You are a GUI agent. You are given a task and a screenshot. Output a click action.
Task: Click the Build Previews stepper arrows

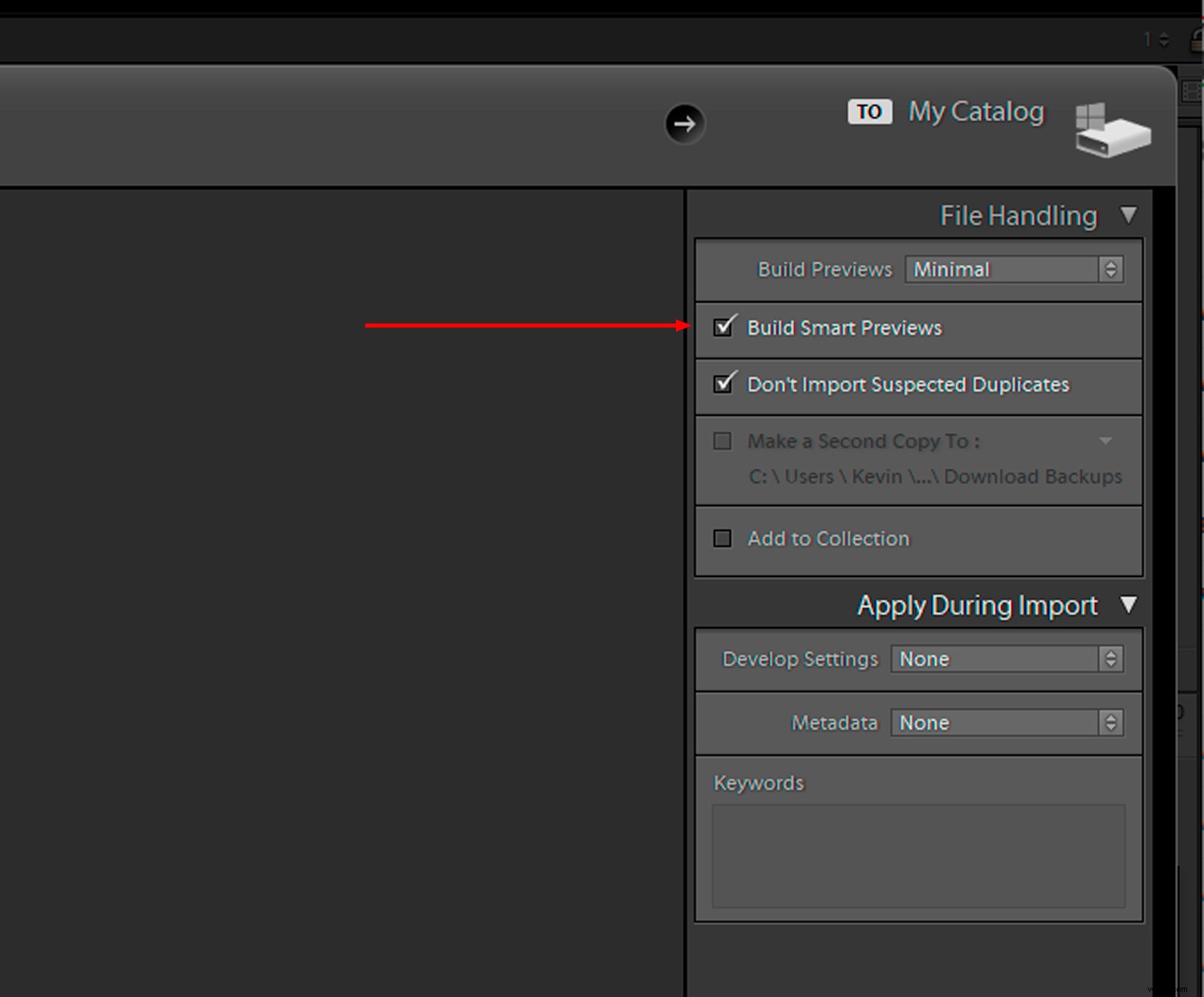point(1111,269)
